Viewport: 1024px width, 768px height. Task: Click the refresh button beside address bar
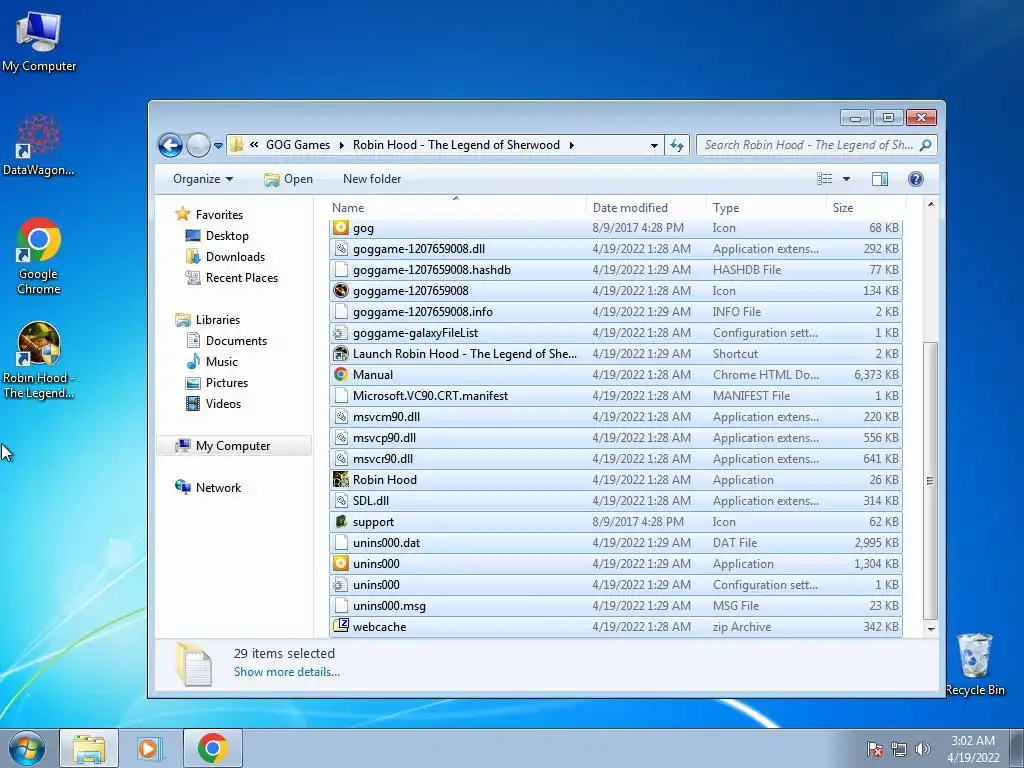pyautogui.click(x=677, y=146)
